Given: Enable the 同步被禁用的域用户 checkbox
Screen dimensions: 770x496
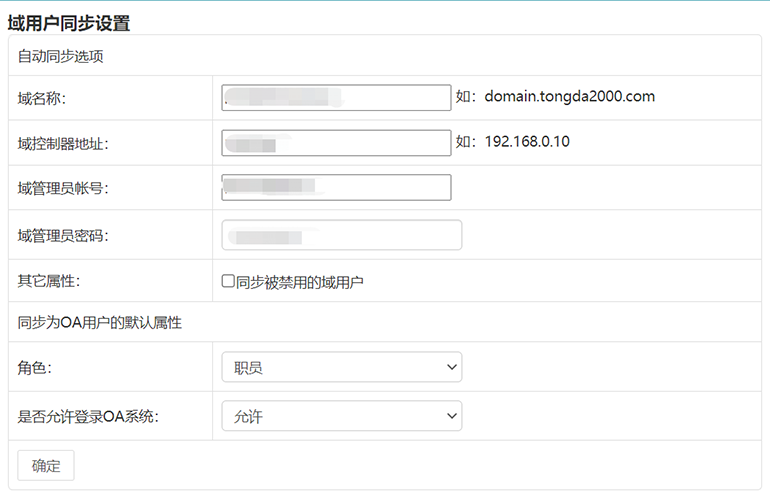Looking at the screenshot, I should pos(228,282).
